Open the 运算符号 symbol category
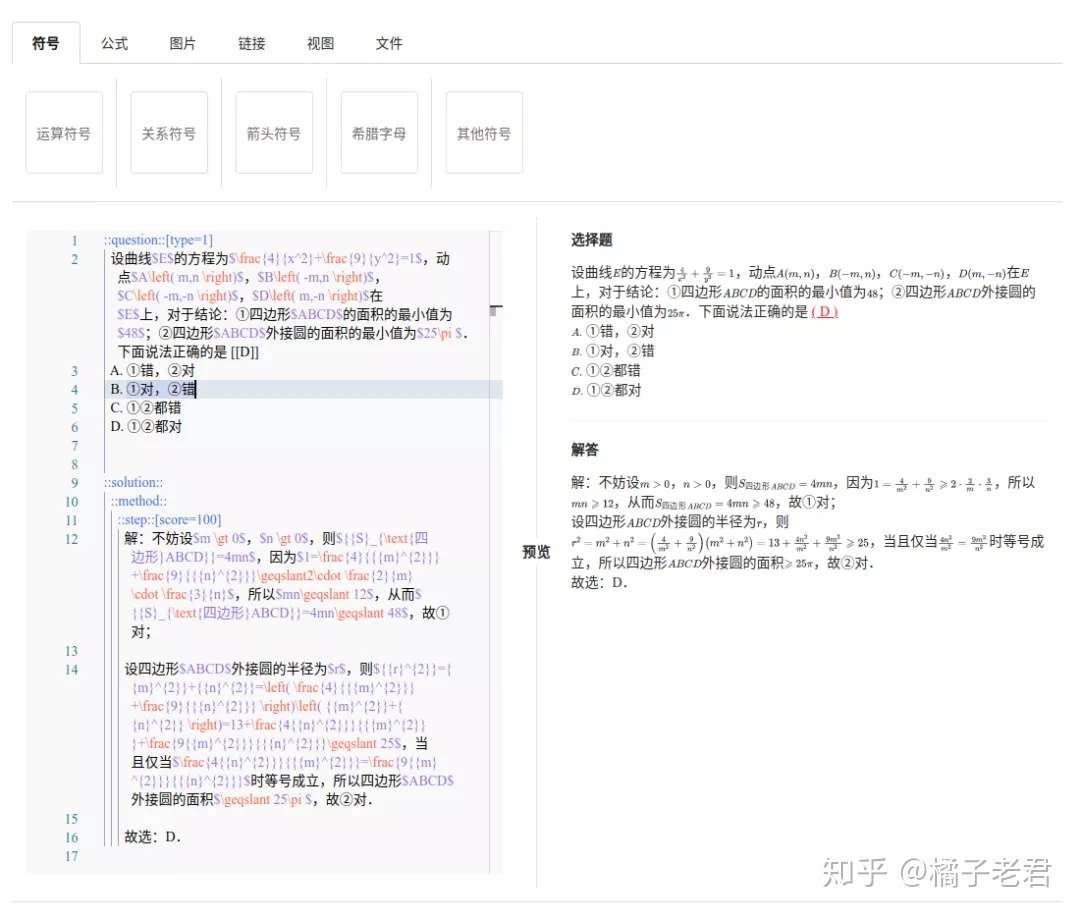Image resolution: width=1080 pixels, height=917 pixels. point(63,131)
